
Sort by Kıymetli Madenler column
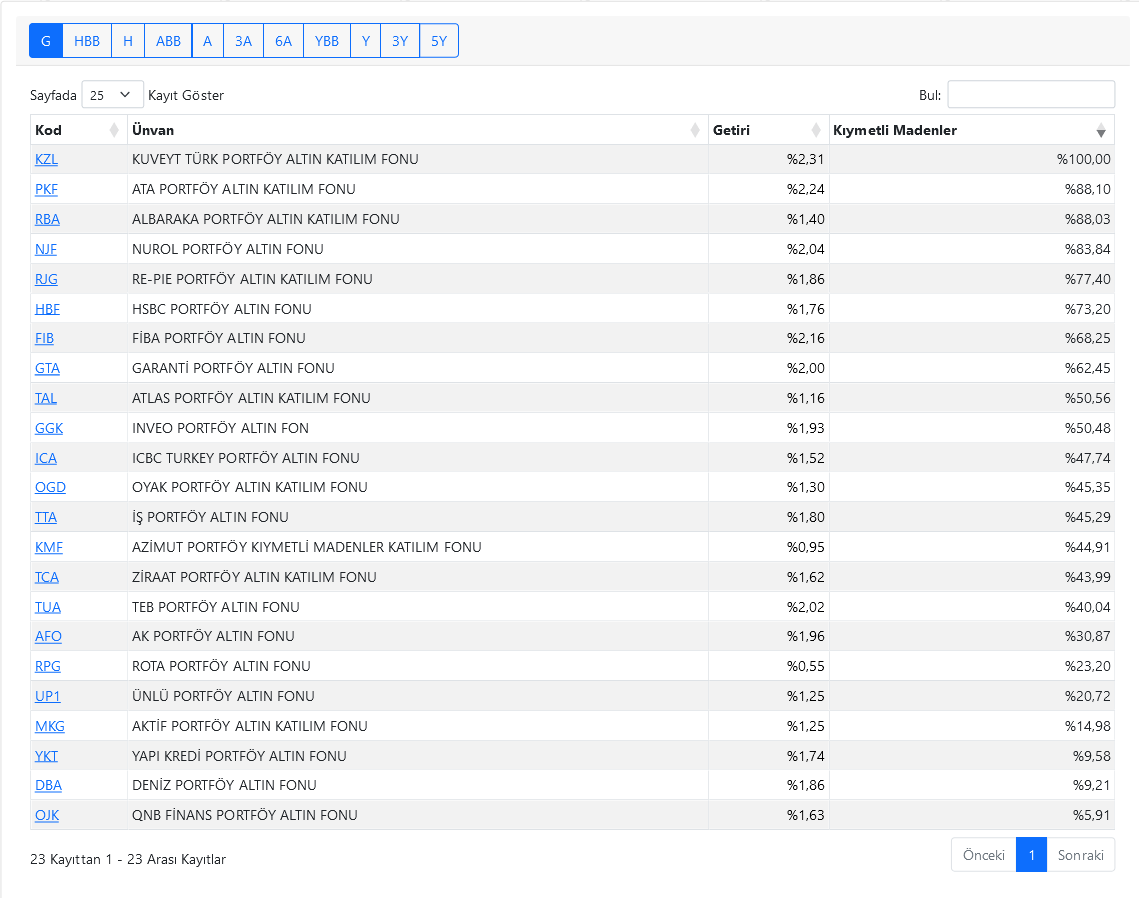pos(971,130)
